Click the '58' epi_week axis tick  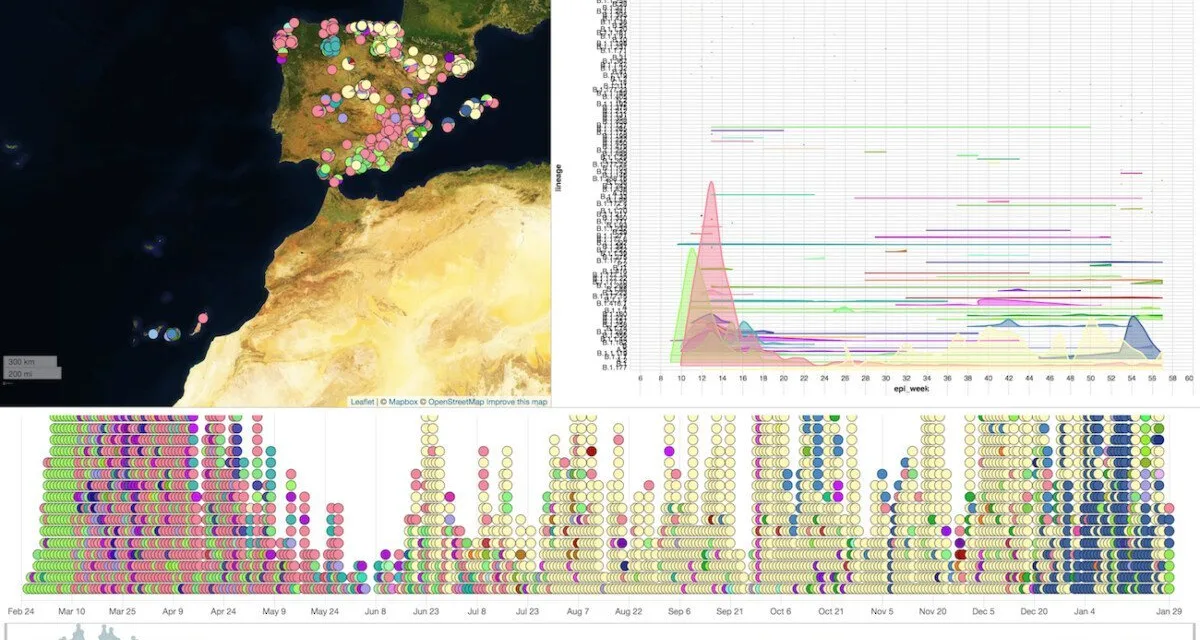(x=1172, y=379)
